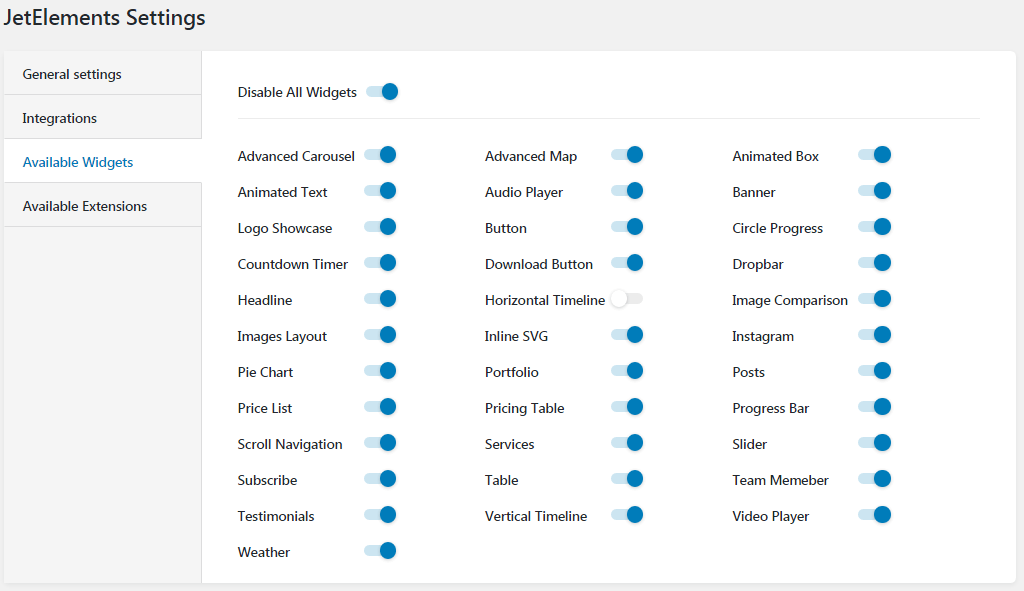Viewport: 1024px width, 591px height.
Task: Switch off the Animated Box widget
Action: click(x=874, y=155)
